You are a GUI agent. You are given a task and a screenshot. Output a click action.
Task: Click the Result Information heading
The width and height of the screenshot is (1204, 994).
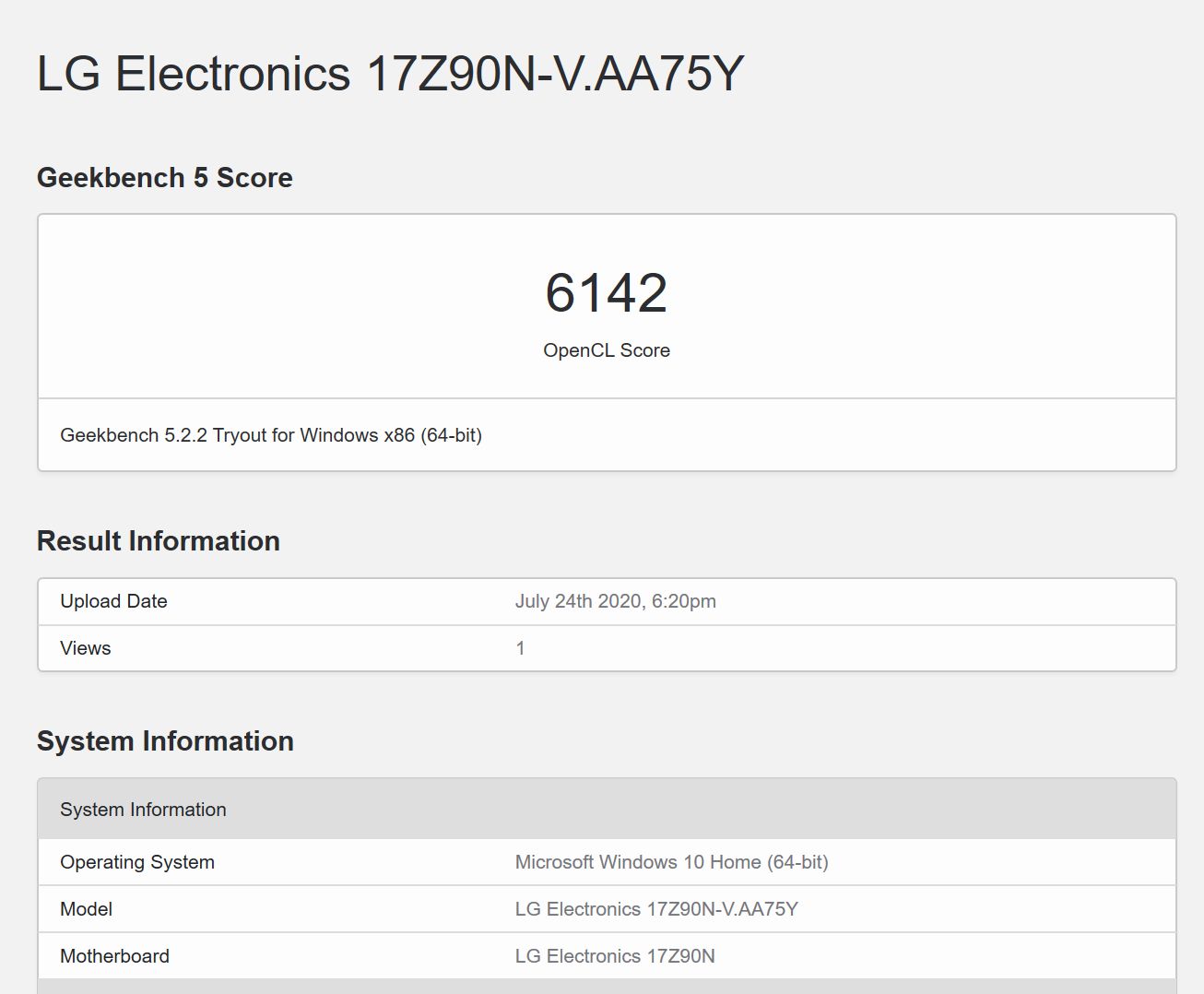click(158, 540)
